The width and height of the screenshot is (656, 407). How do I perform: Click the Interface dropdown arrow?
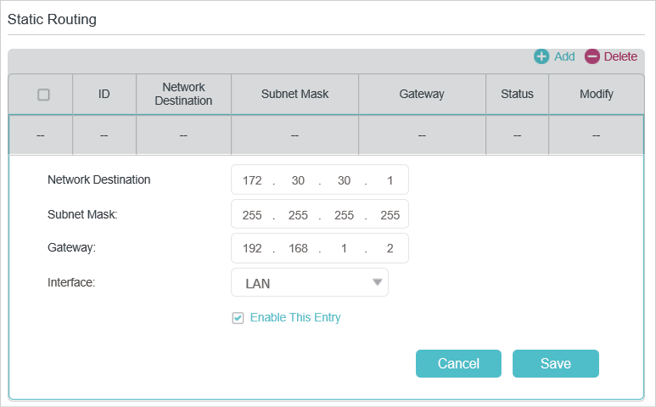tap(377, 282)
